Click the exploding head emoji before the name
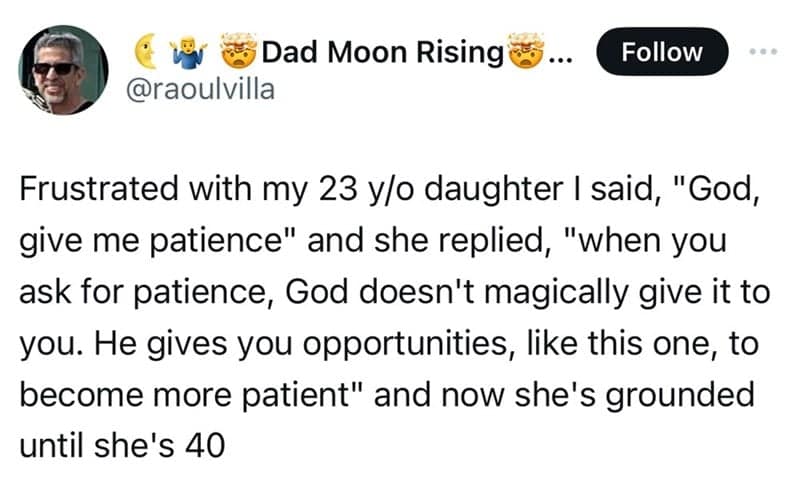The image size is (800, 491). tap(238, 51)
